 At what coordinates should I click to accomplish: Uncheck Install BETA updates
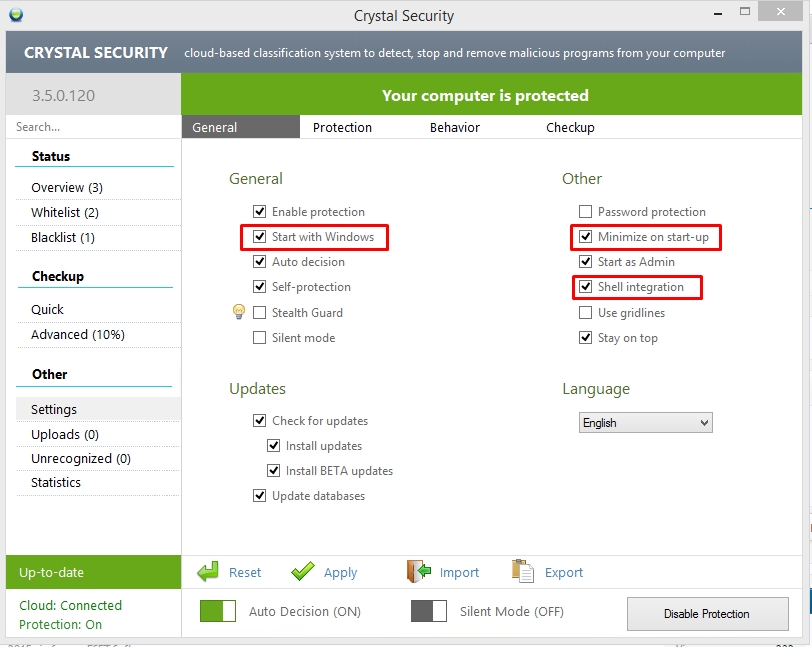click(x=274, y=471)
